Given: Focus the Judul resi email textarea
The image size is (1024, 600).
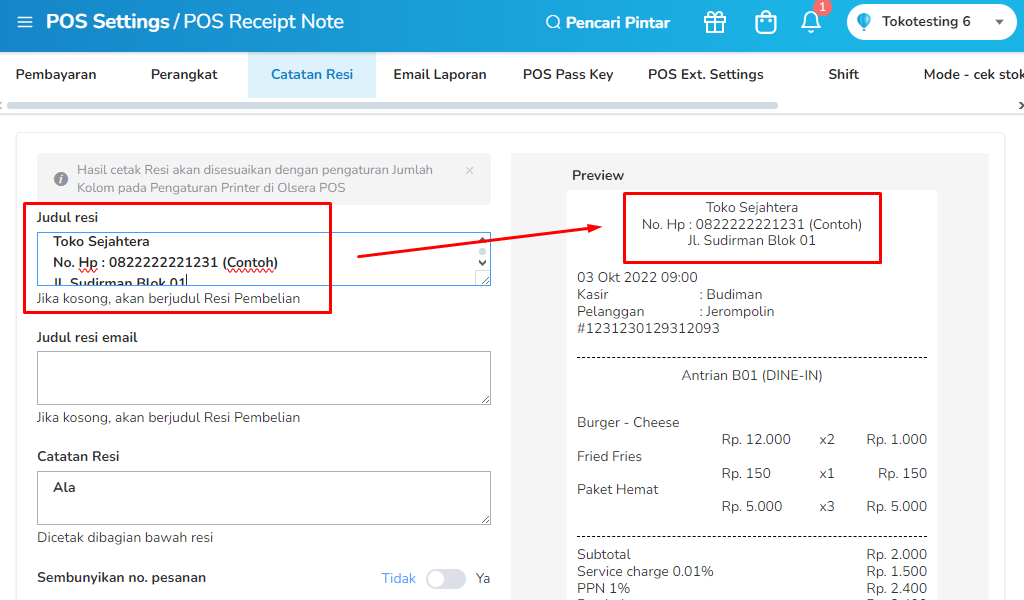Looking at the screenshot, I should [x=264, y=378].
